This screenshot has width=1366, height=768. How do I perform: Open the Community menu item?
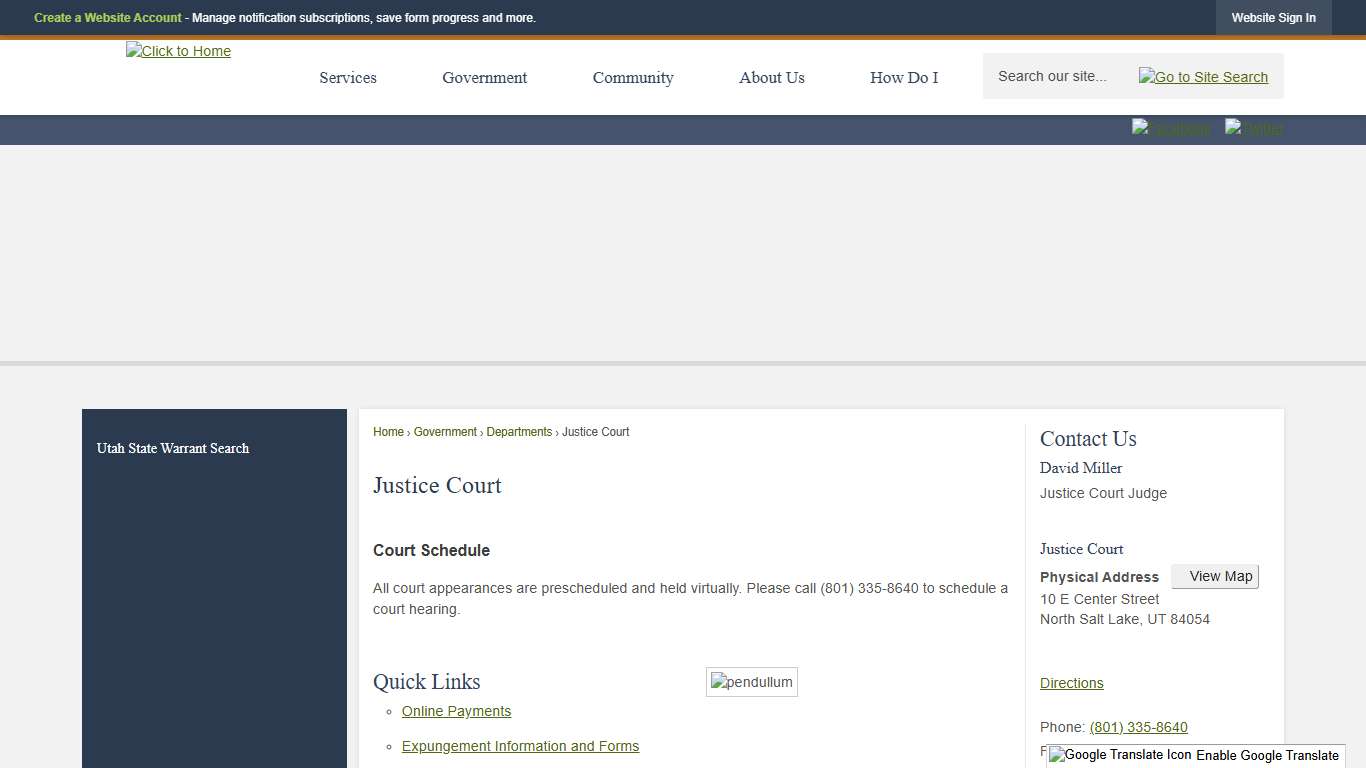632,77
